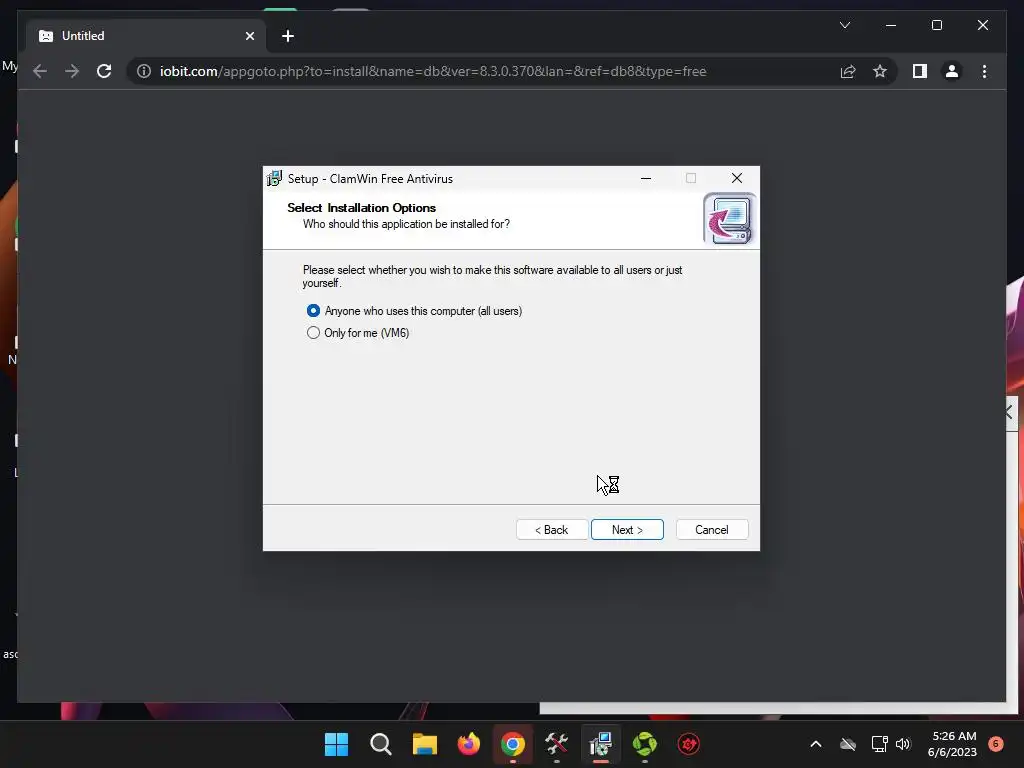Open network status tray icon
The height and width of the screenshot is (768, 1024).
coord(879,744)
